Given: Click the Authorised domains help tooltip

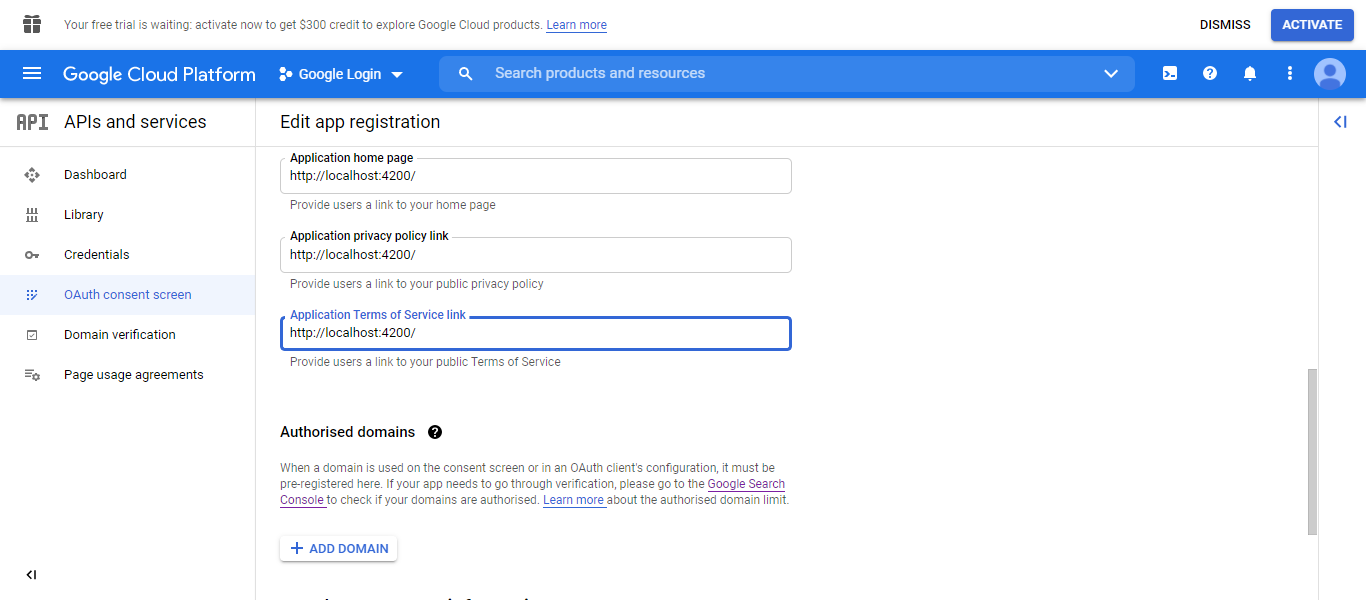Looking at the screenshot, I should (x=435, y=431).
